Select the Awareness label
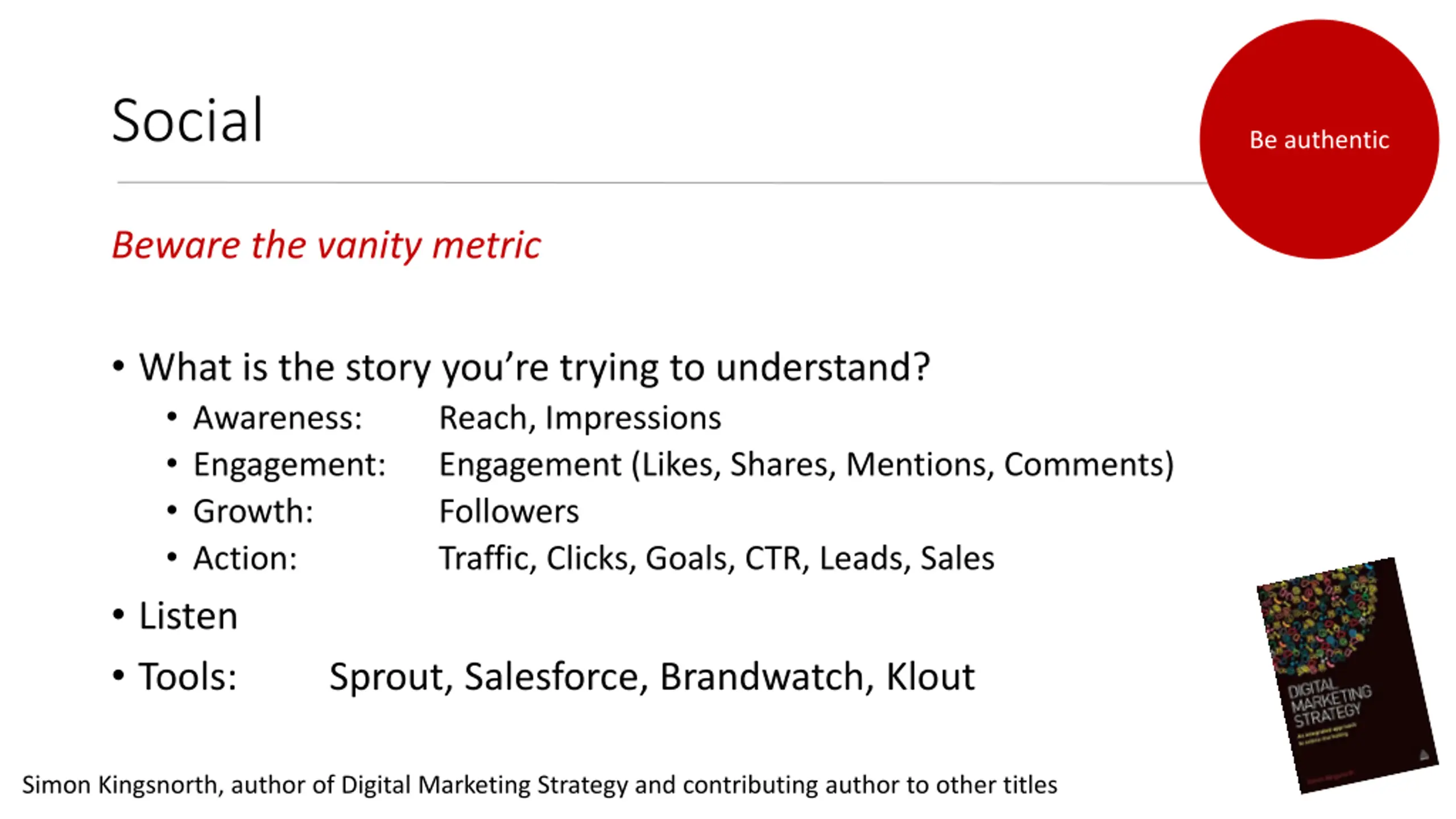Screen dimensions: 1456x819 (x=278, y=418)
